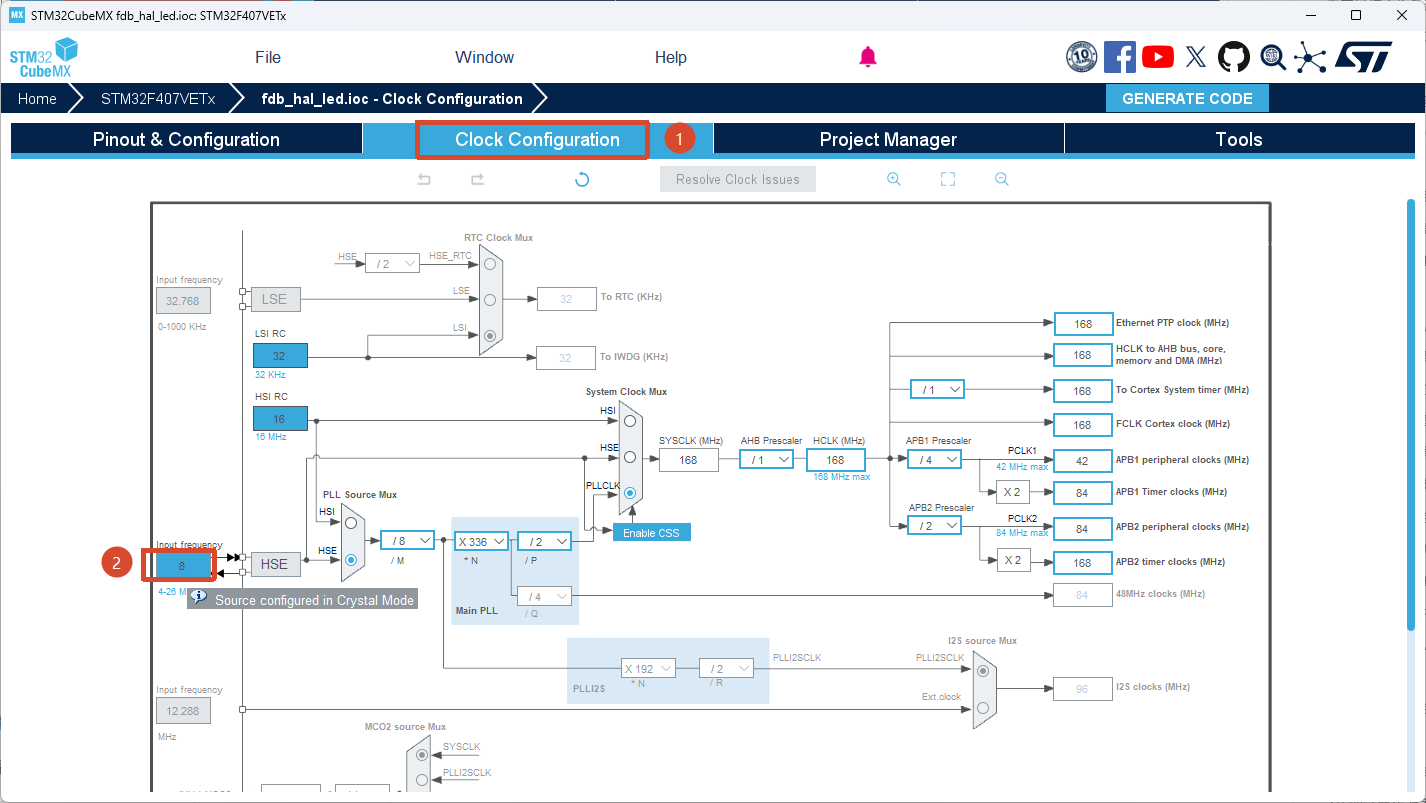Zoom out of the clock diagram
This screenshot has width=1426, height=803.
(1001, 179)
